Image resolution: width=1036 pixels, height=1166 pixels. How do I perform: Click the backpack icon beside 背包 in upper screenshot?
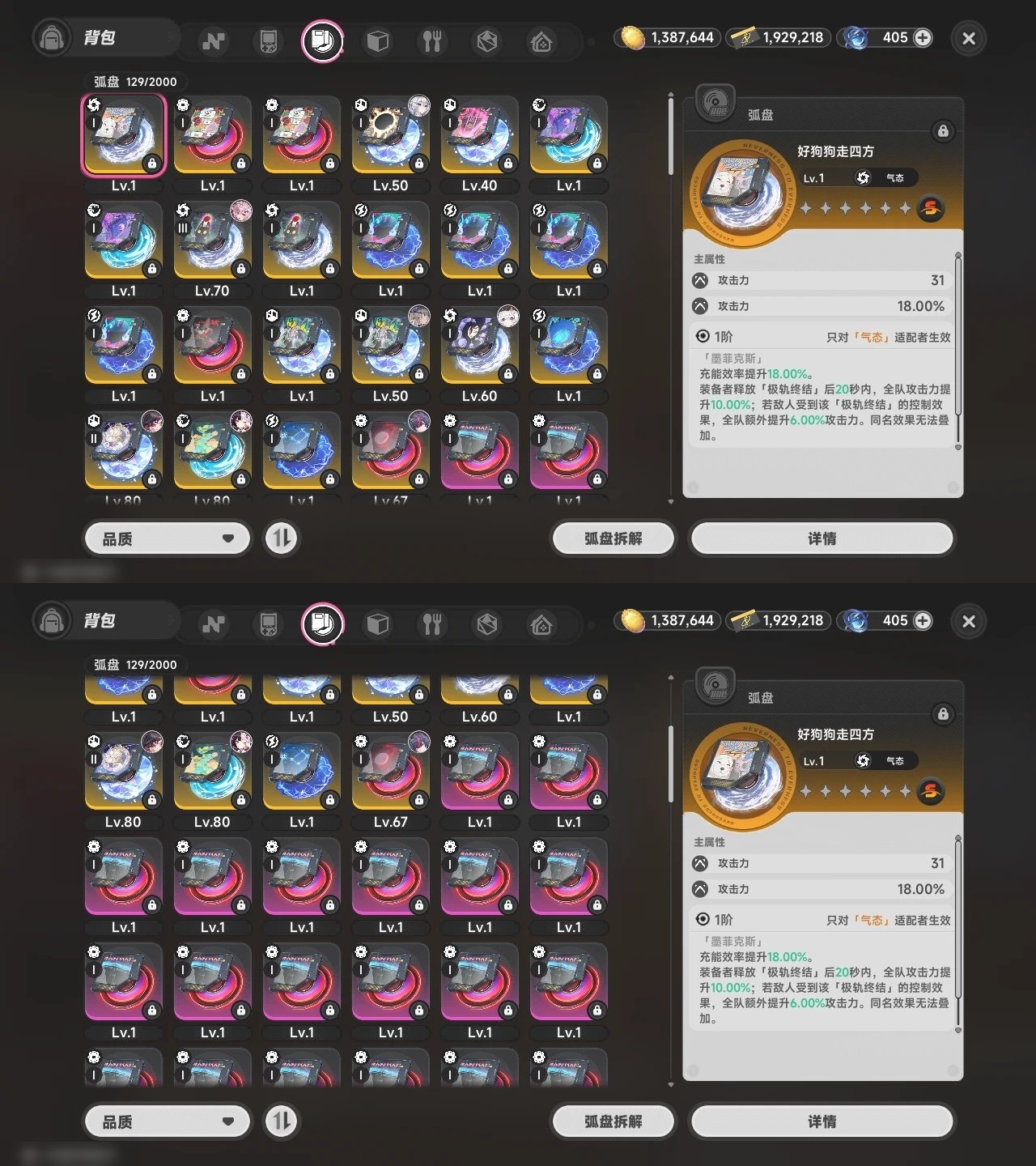(52, 39)
